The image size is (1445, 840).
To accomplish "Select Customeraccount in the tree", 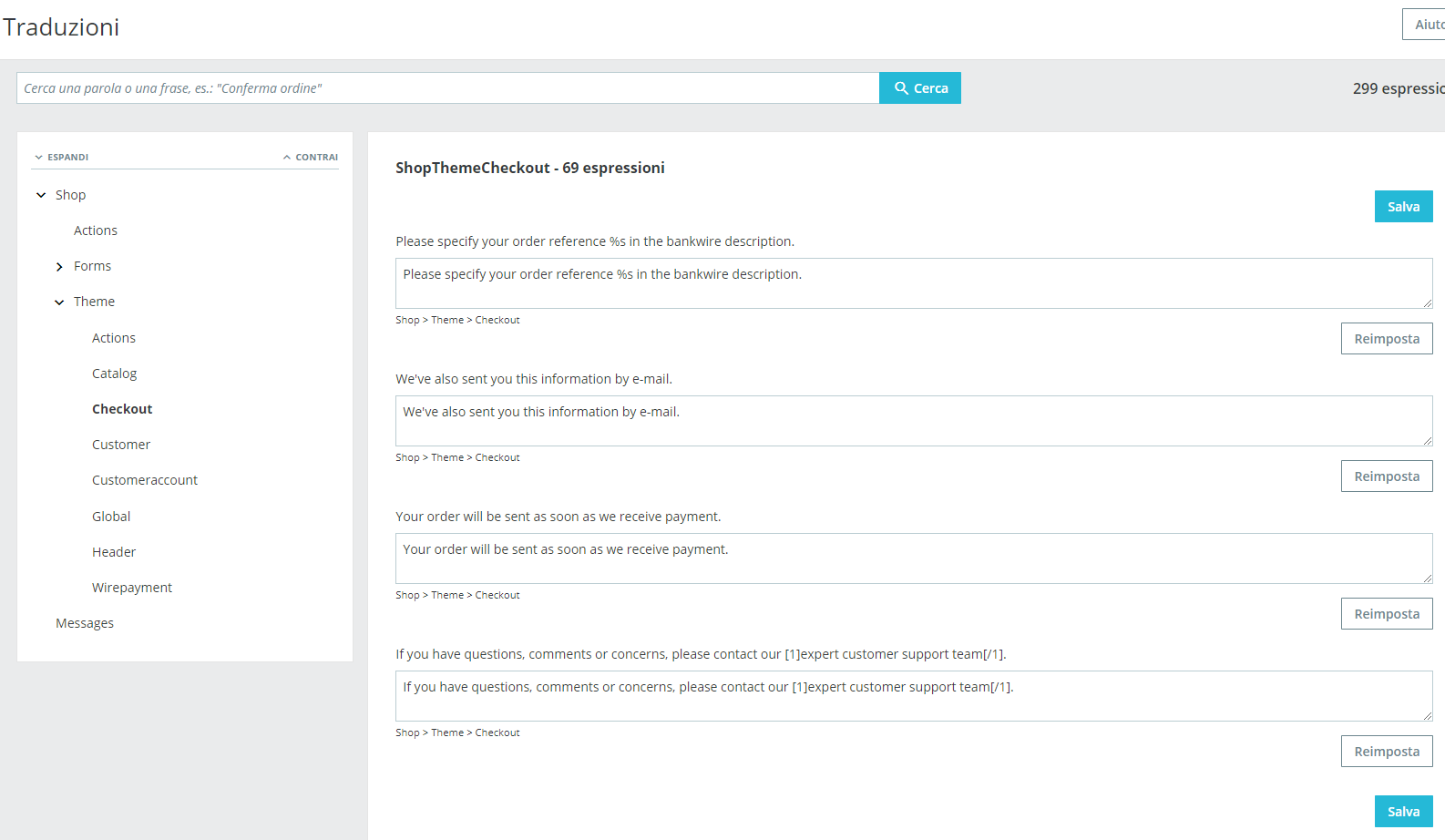I will click(145, 480).
